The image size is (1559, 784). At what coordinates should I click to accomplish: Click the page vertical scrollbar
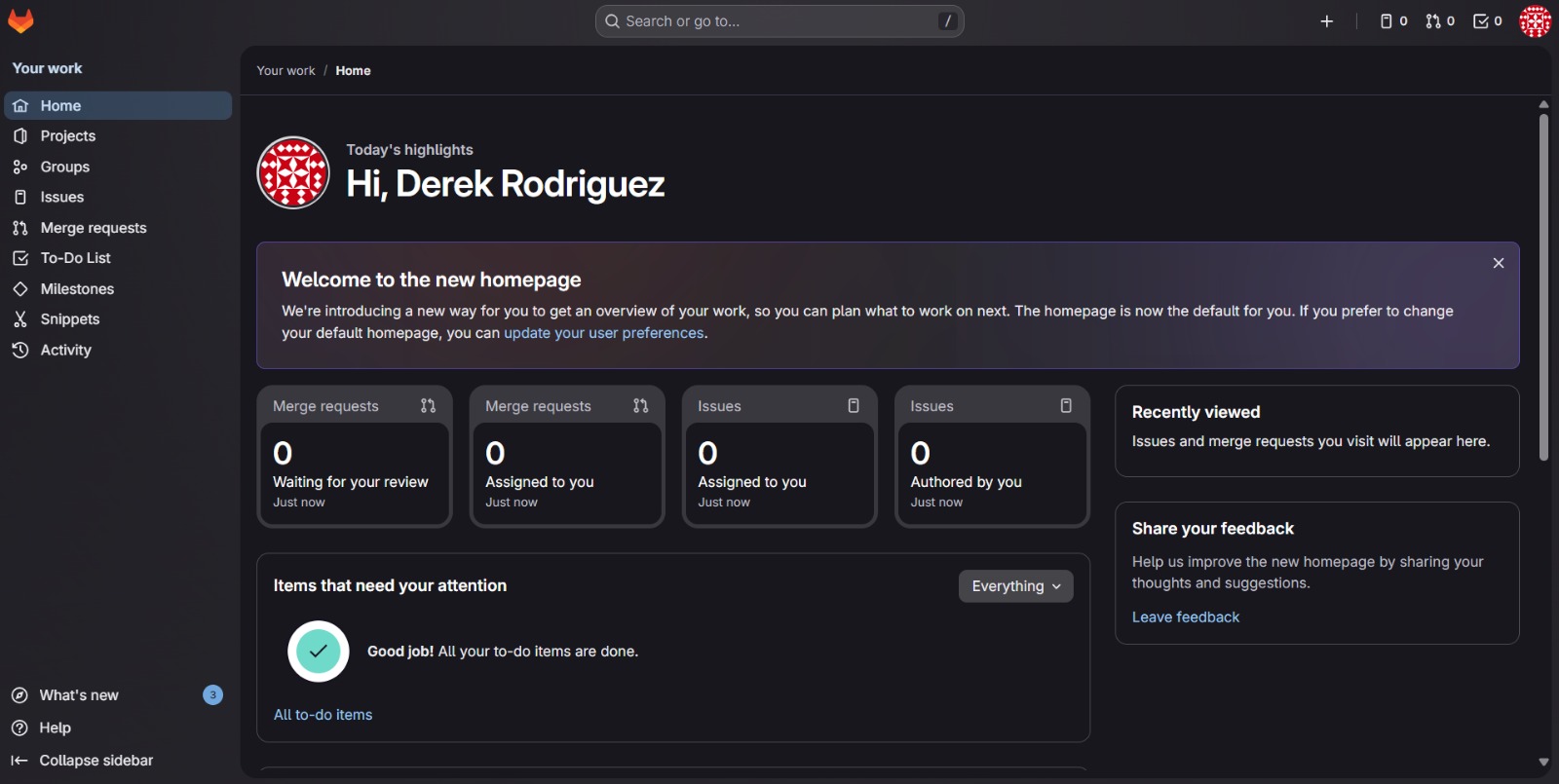pos(1543,292)
